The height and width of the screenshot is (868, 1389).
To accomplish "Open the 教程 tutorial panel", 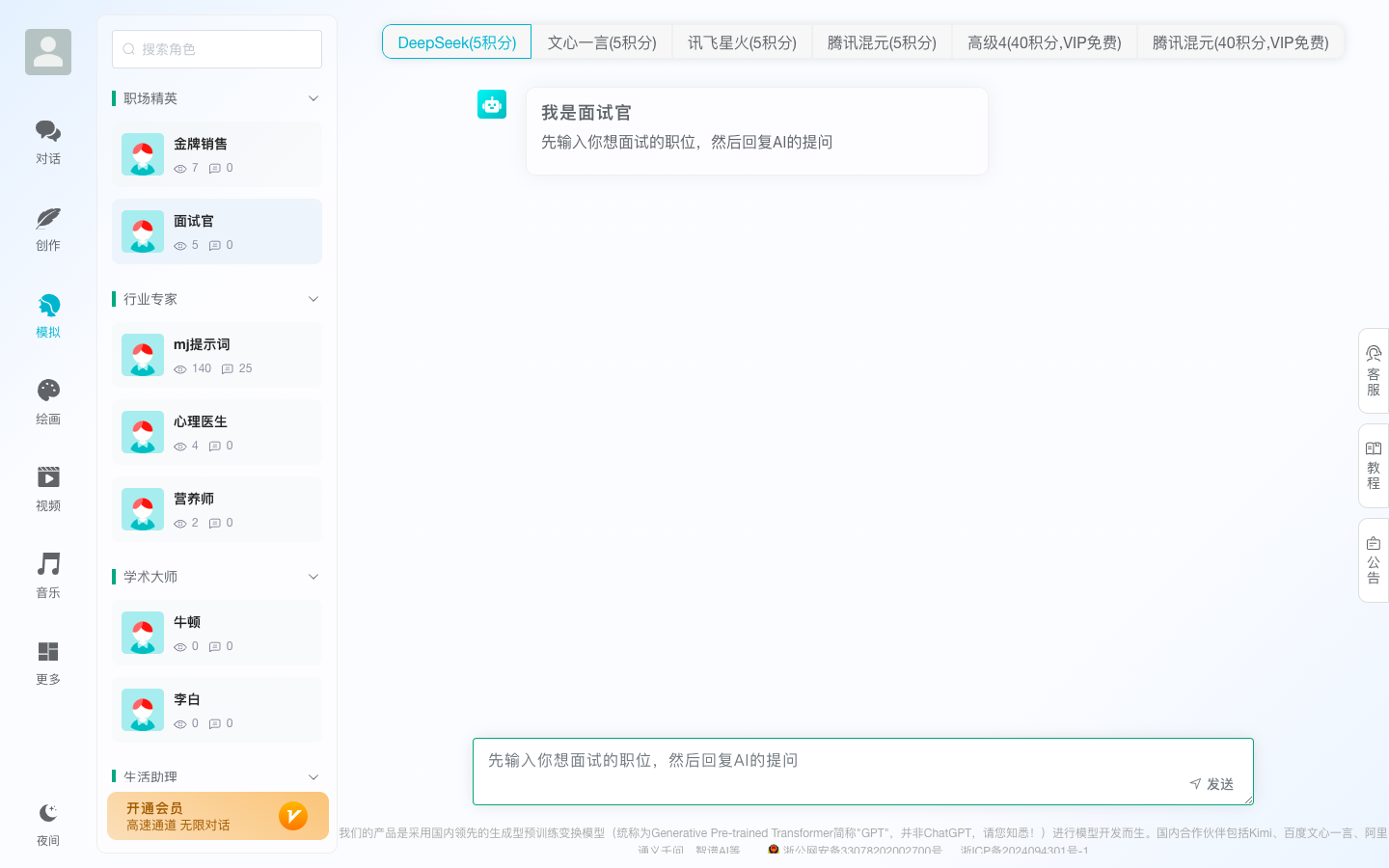I will 1372,464.
